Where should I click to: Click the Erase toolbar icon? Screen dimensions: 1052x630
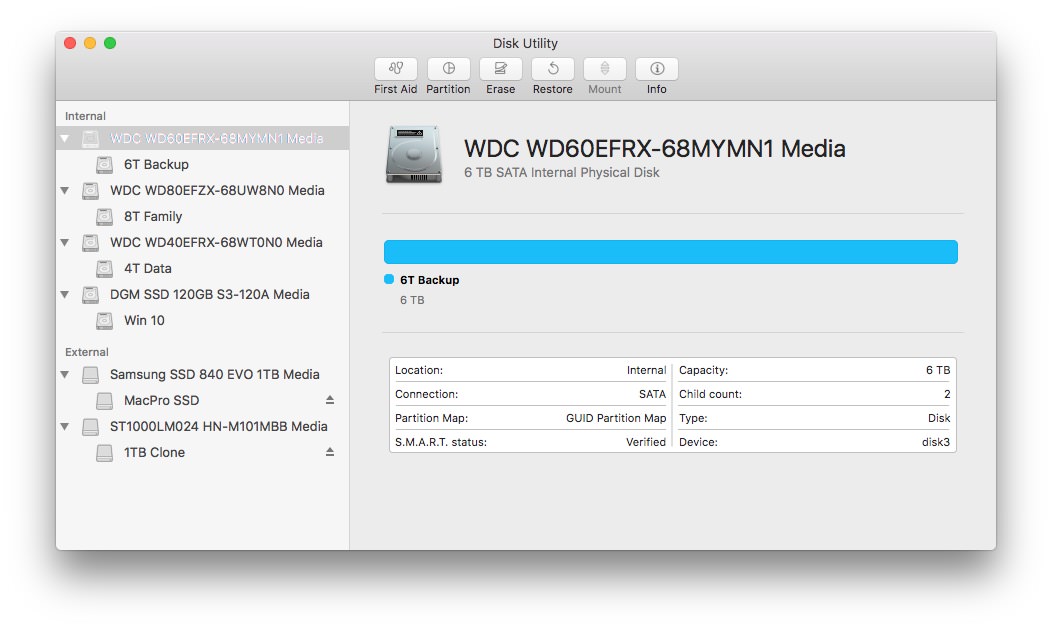point(501,68)
